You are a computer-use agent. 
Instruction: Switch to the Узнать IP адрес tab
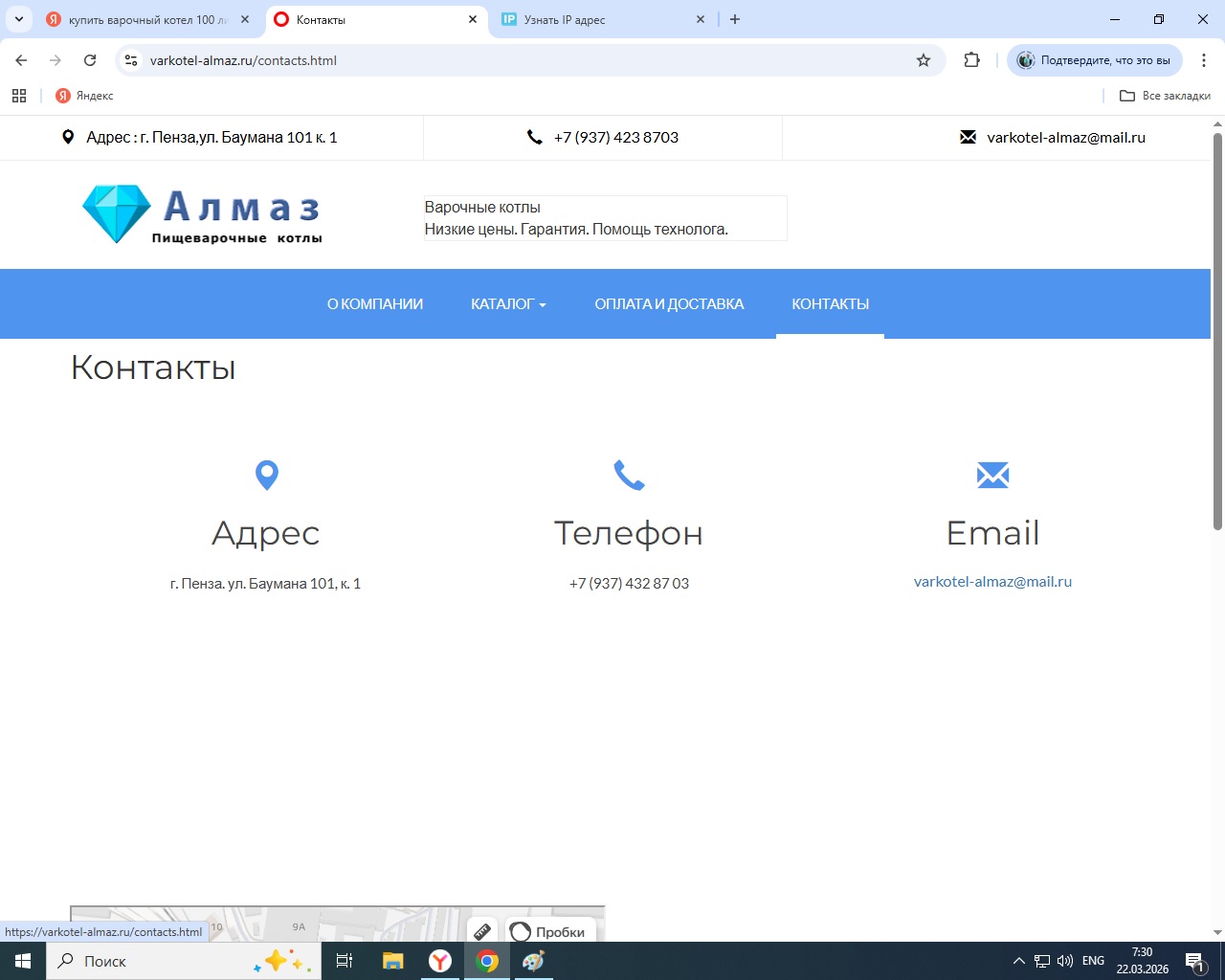pyautogui.click(x=603, y=19)
